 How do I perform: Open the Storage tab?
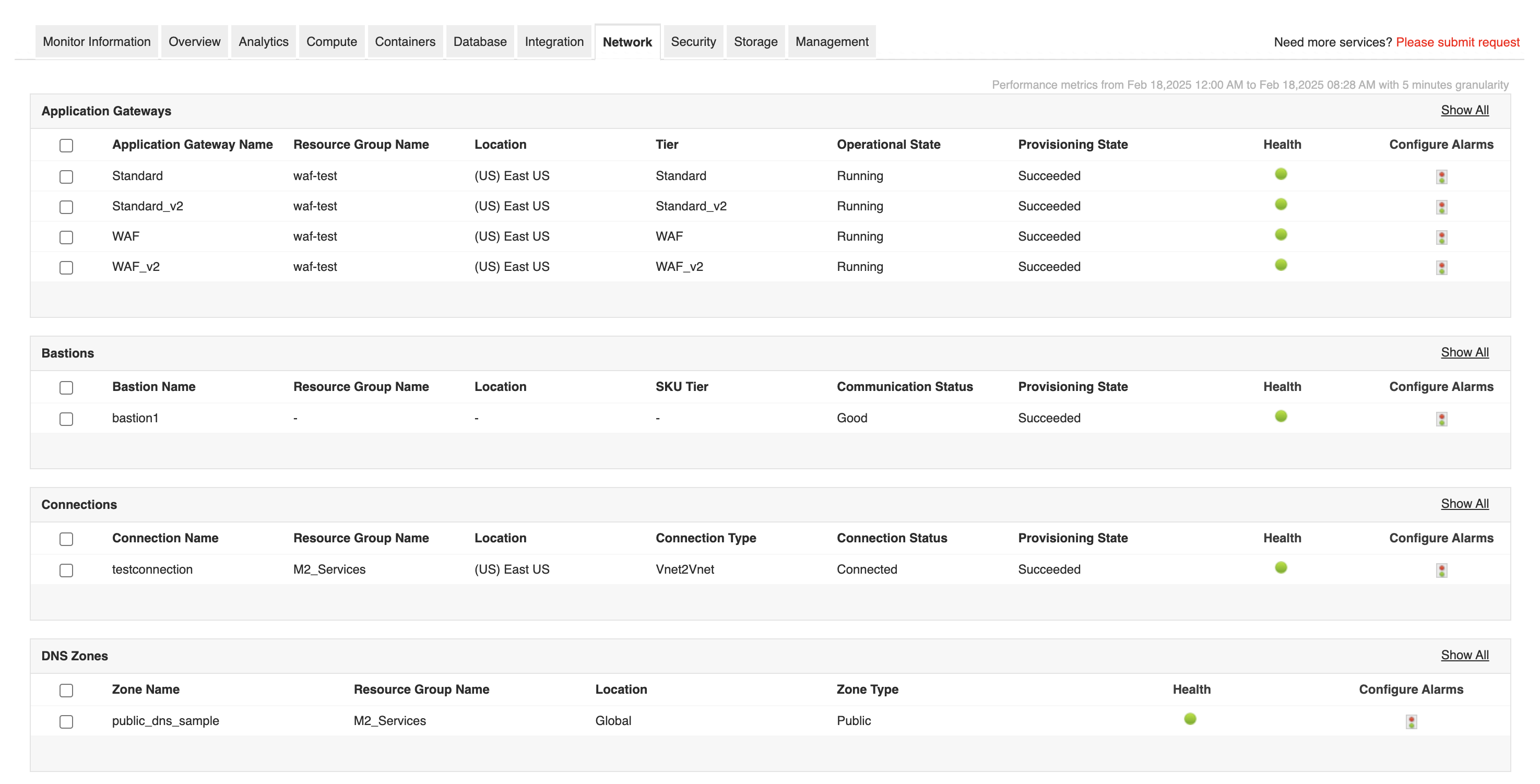(755, 41)
